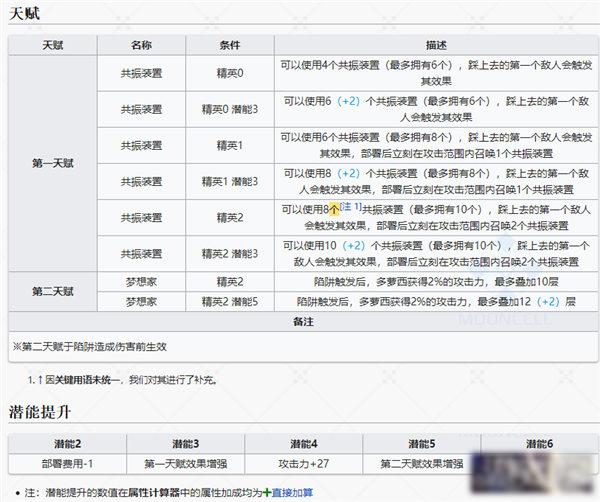Select the 潜能3 column header
The height and width of the screenshot is (502, 600).
point(186,444)
